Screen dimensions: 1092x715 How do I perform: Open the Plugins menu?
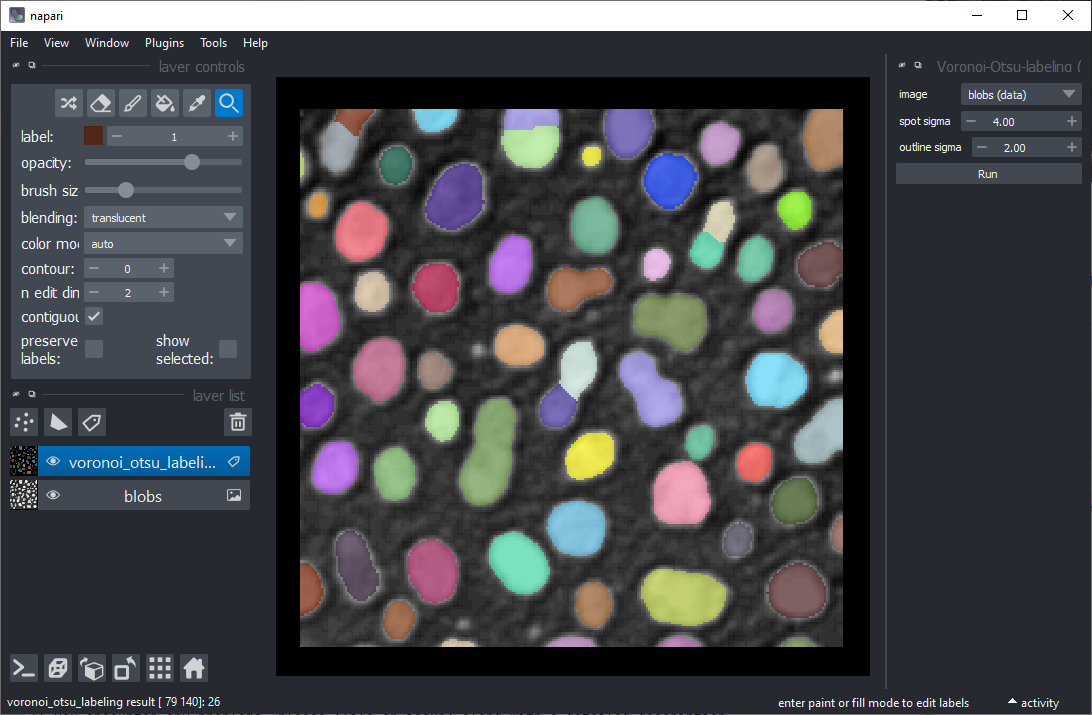tap(164, 43)
